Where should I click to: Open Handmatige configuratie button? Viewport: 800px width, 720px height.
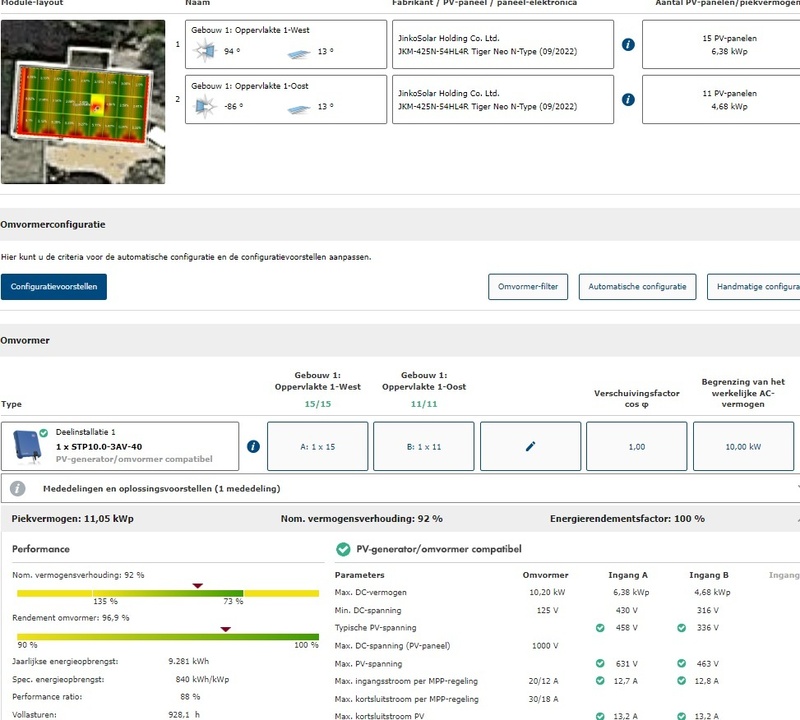pyautogui.click(x=754, y=287)
